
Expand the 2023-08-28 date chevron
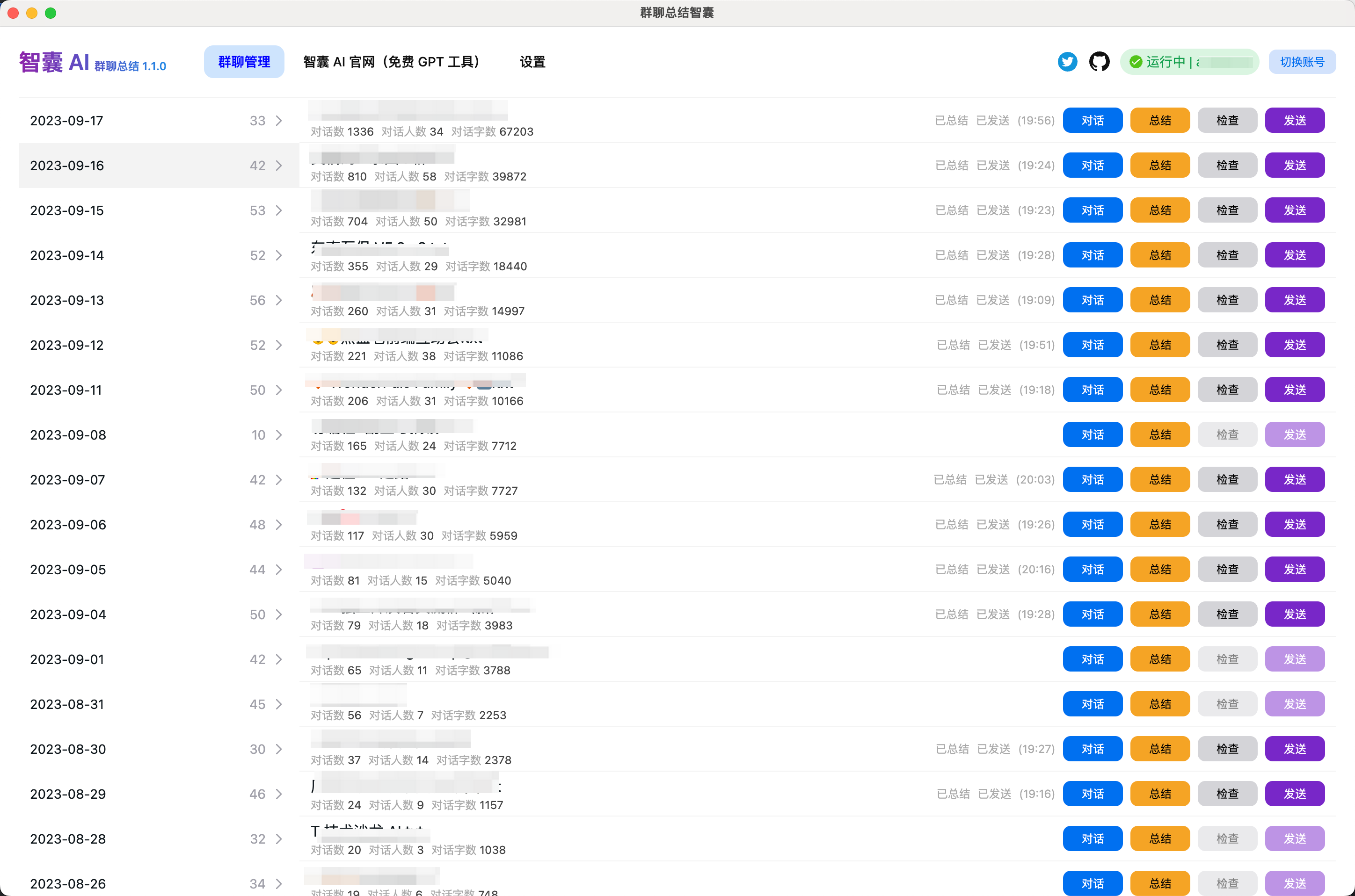pyautogui.click(x=279, y=839)
